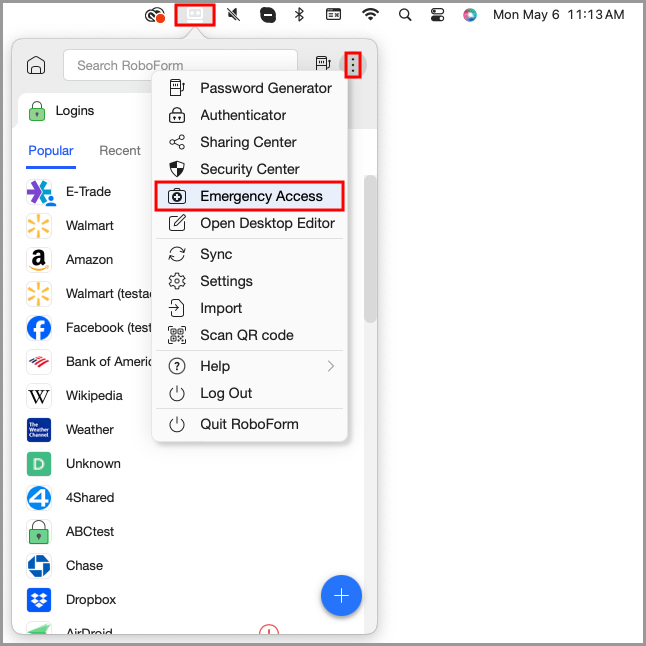Viewport: 646px width, 646px height.
Task: Select Password Generator from the menu
Action: pos(250,88)
